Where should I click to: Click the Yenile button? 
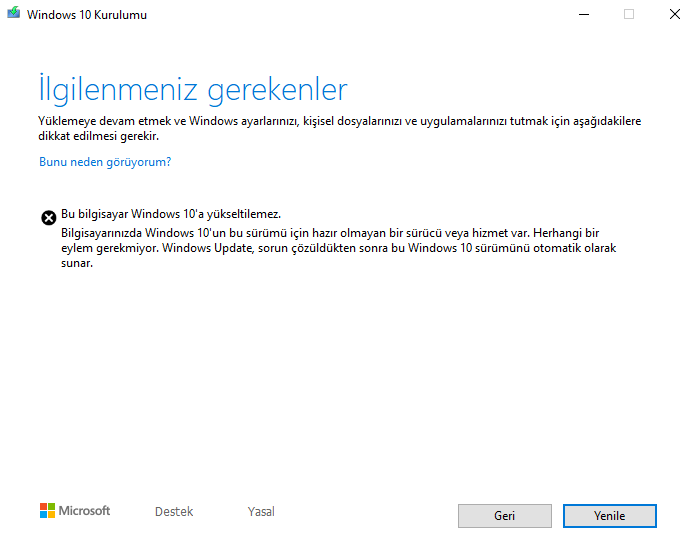pyautogui.click(x=609, y=516)
